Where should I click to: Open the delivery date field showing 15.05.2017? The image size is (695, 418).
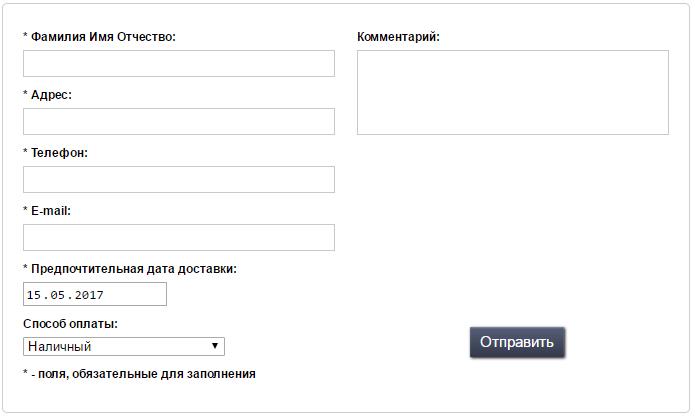[x=95, y=294]
